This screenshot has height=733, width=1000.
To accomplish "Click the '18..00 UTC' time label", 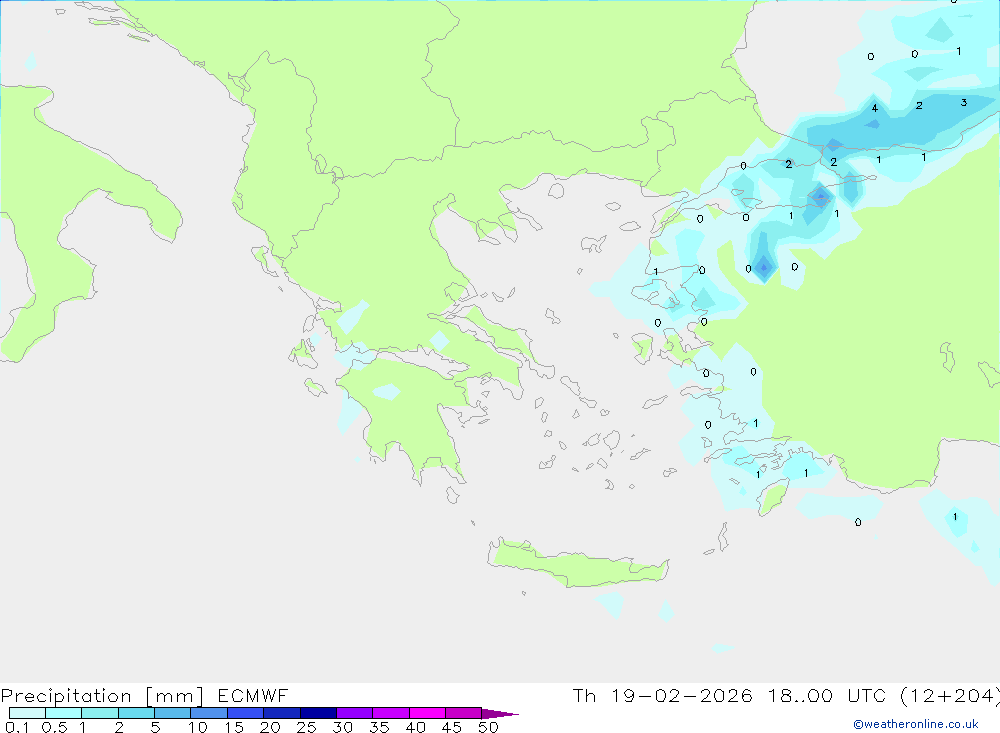I will click(x=827, y=695).
